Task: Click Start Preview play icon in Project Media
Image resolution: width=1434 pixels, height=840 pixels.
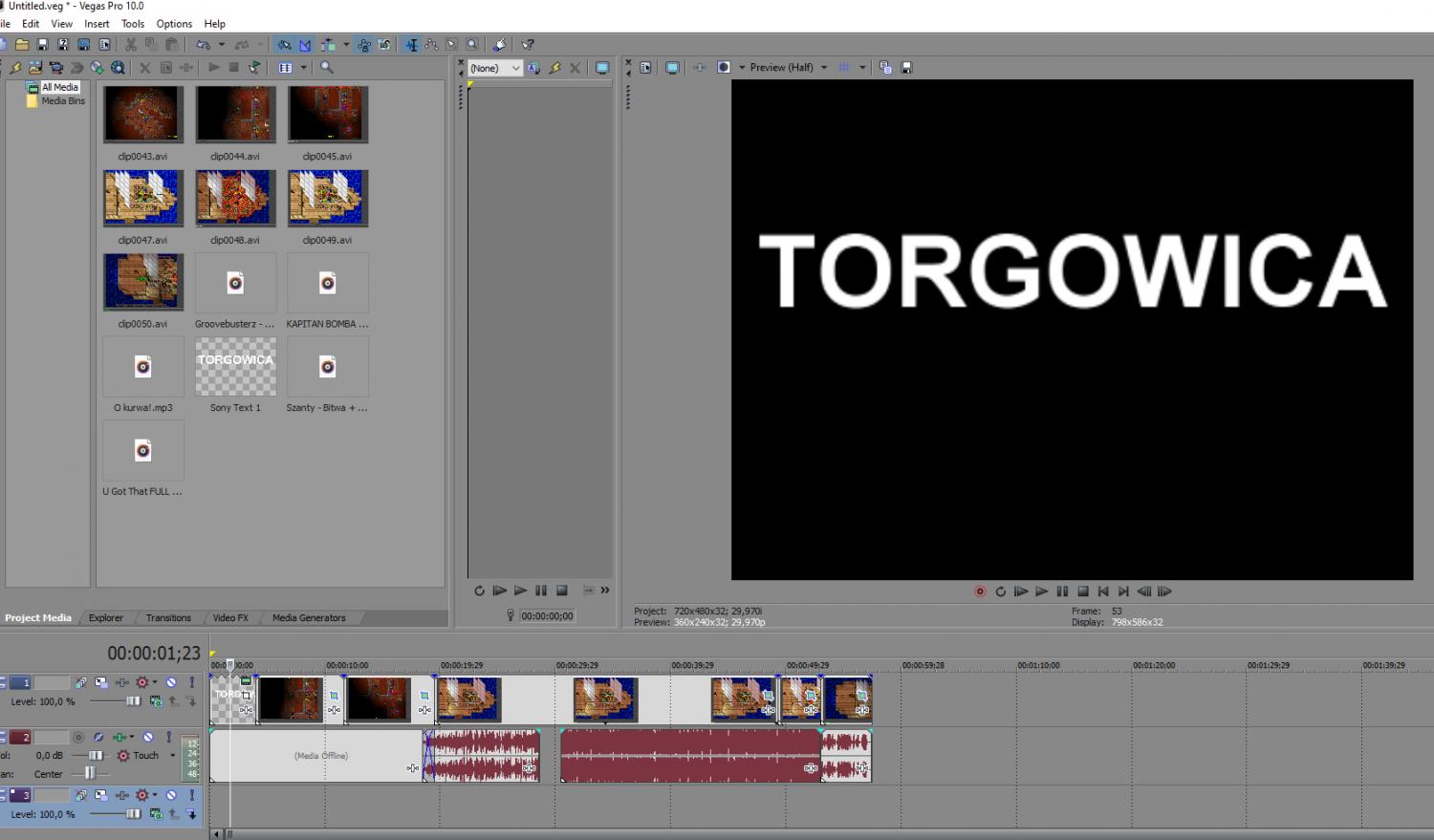Action: (x=214, y=68)
